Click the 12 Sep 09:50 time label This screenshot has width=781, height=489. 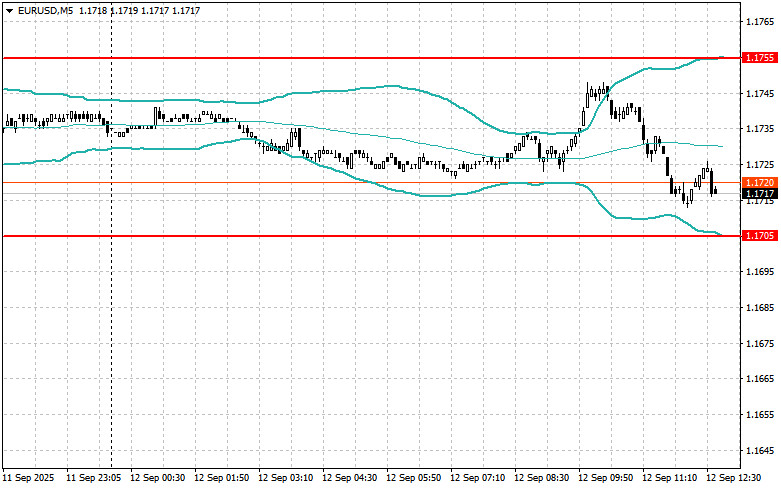point(606,478)
